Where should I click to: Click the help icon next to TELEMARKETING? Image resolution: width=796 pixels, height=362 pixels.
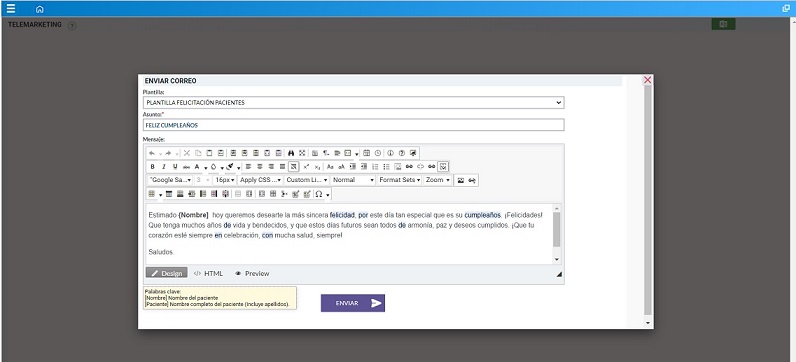click(x=72, y=25)
